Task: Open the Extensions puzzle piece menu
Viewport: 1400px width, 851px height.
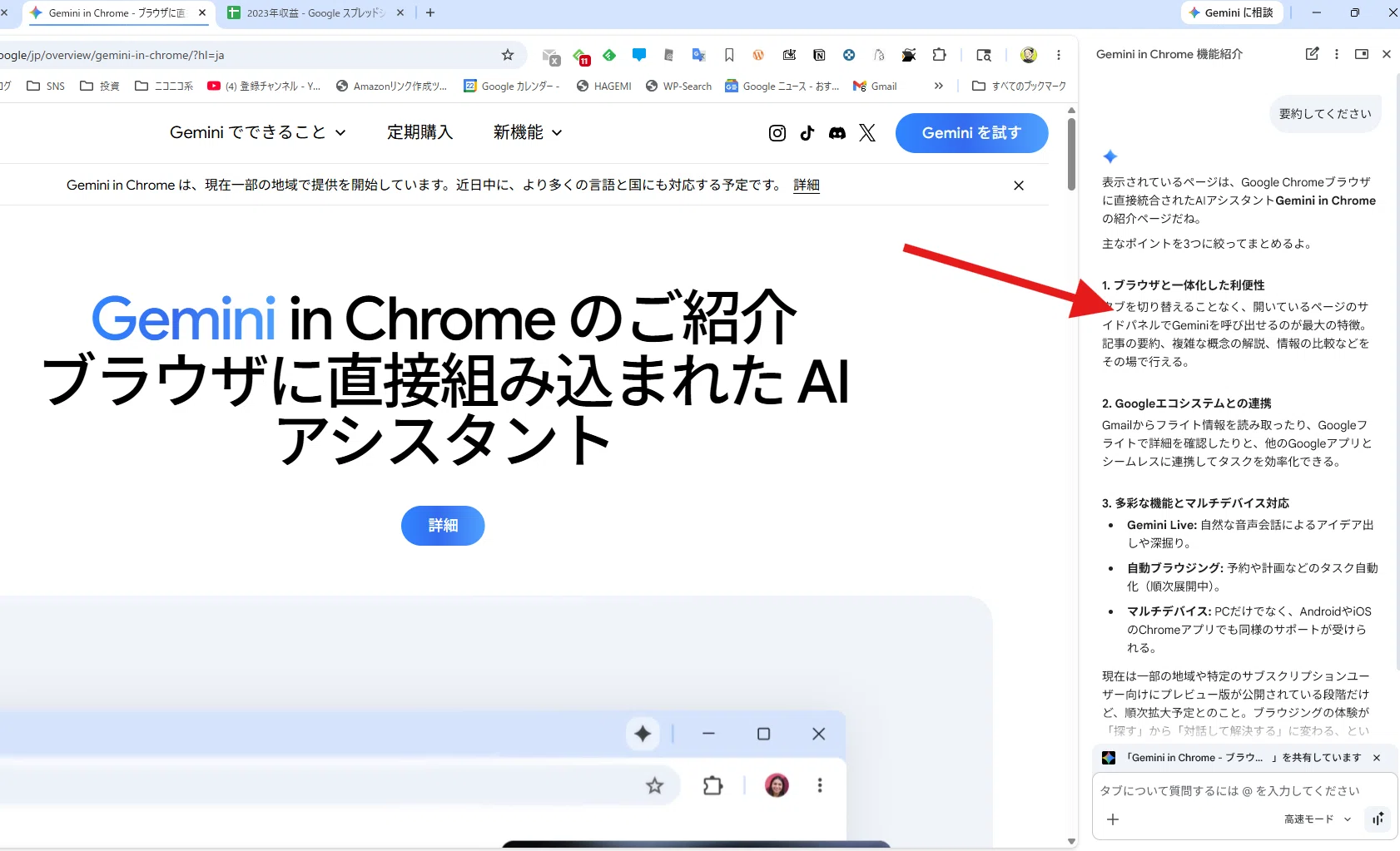Action: 939,55
